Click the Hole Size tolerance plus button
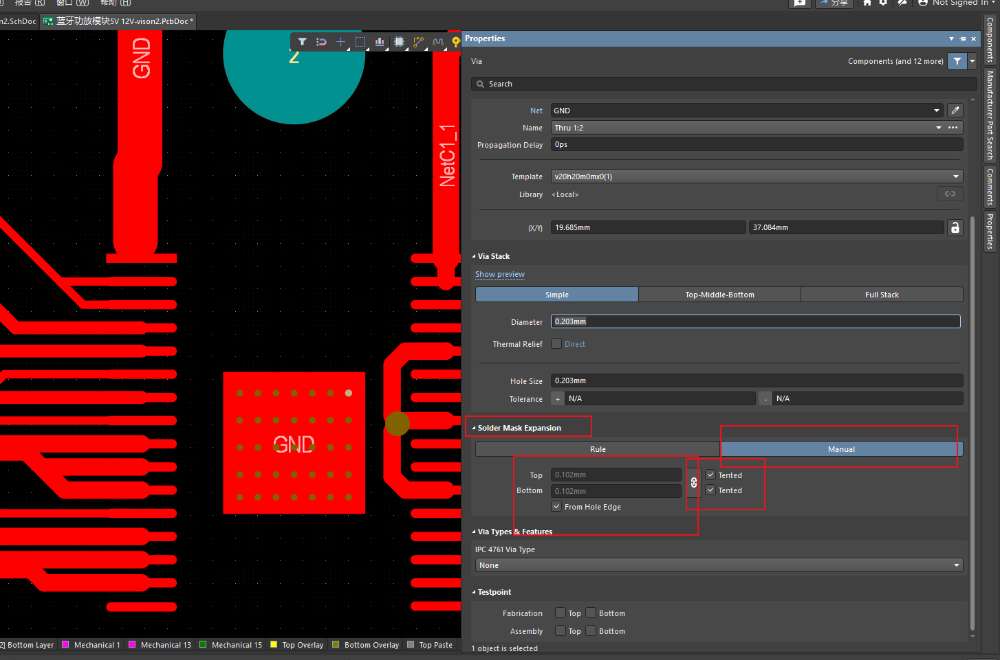Viewport: 1000px width, 660px height. coord(557,399)
